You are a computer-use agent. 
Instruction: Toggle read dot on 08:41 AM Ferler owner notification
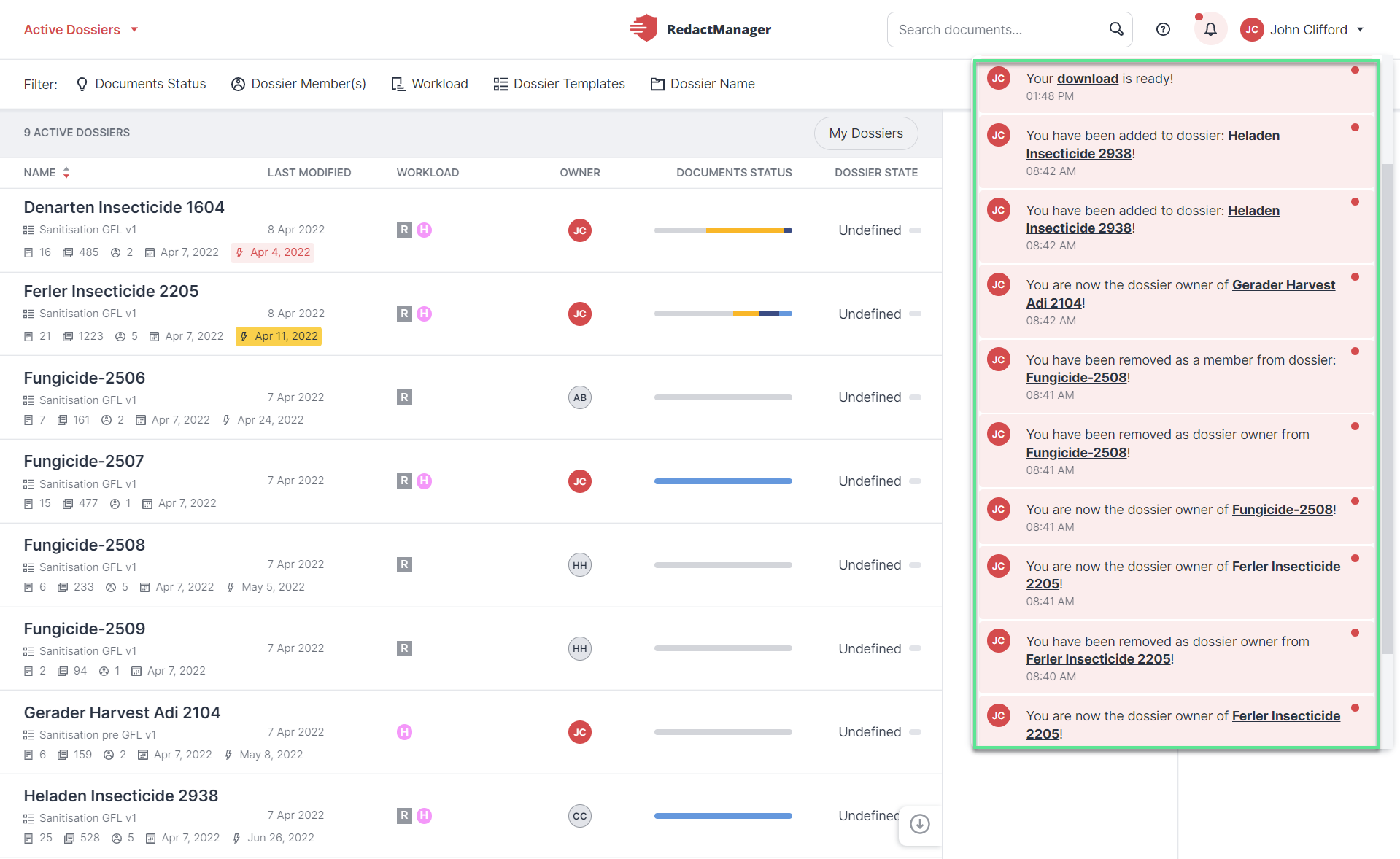[1355, 559]
